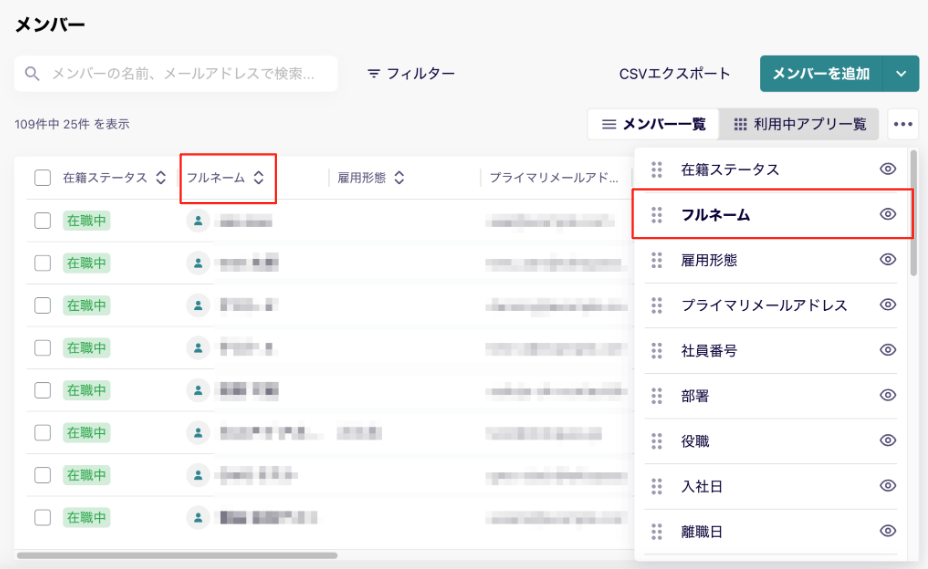Click the メンバー page heading

tap(50, 25)
